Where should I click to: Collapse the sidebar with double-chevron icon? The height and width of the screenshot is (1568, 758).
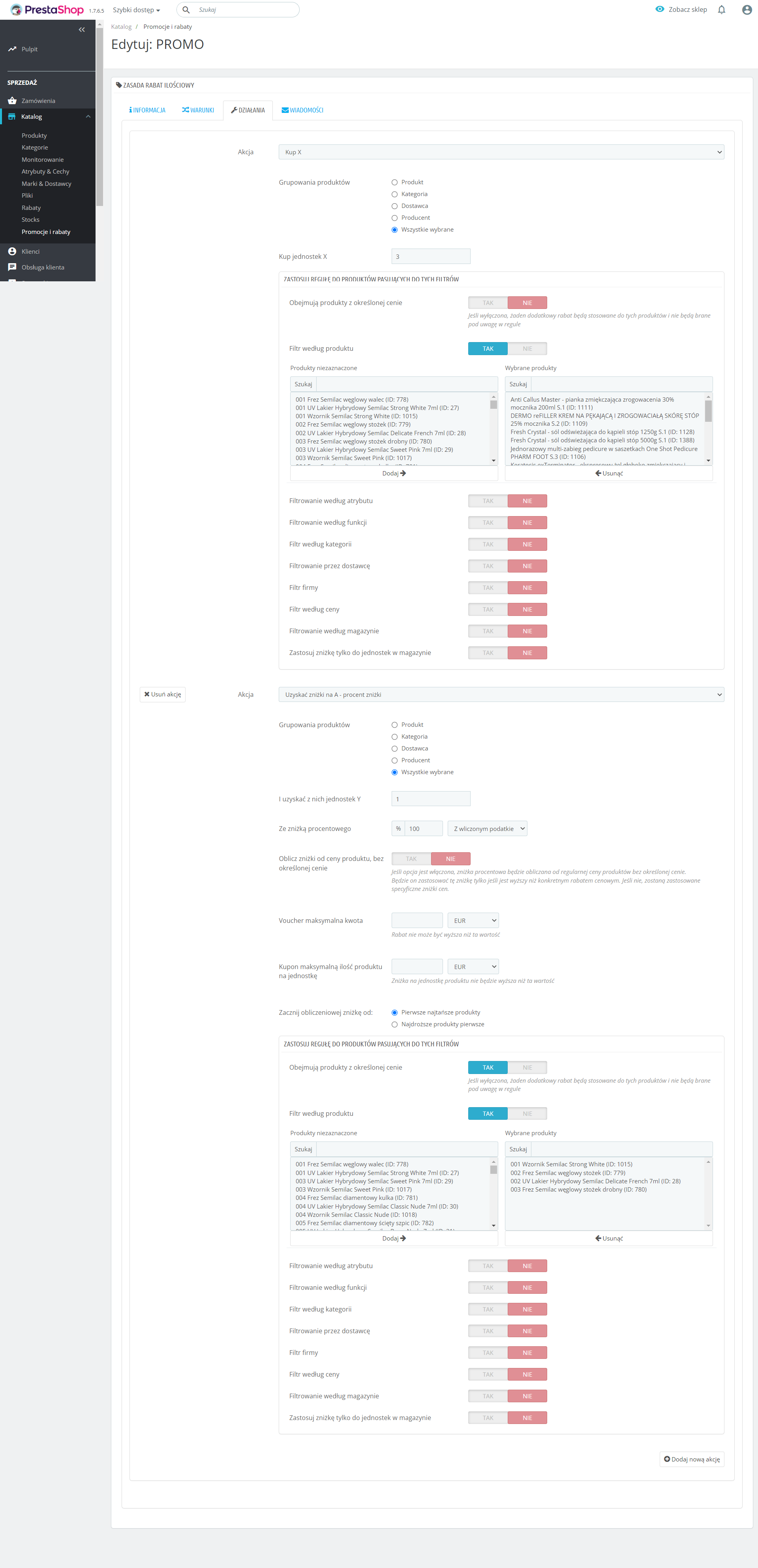[x=82, y=29]
